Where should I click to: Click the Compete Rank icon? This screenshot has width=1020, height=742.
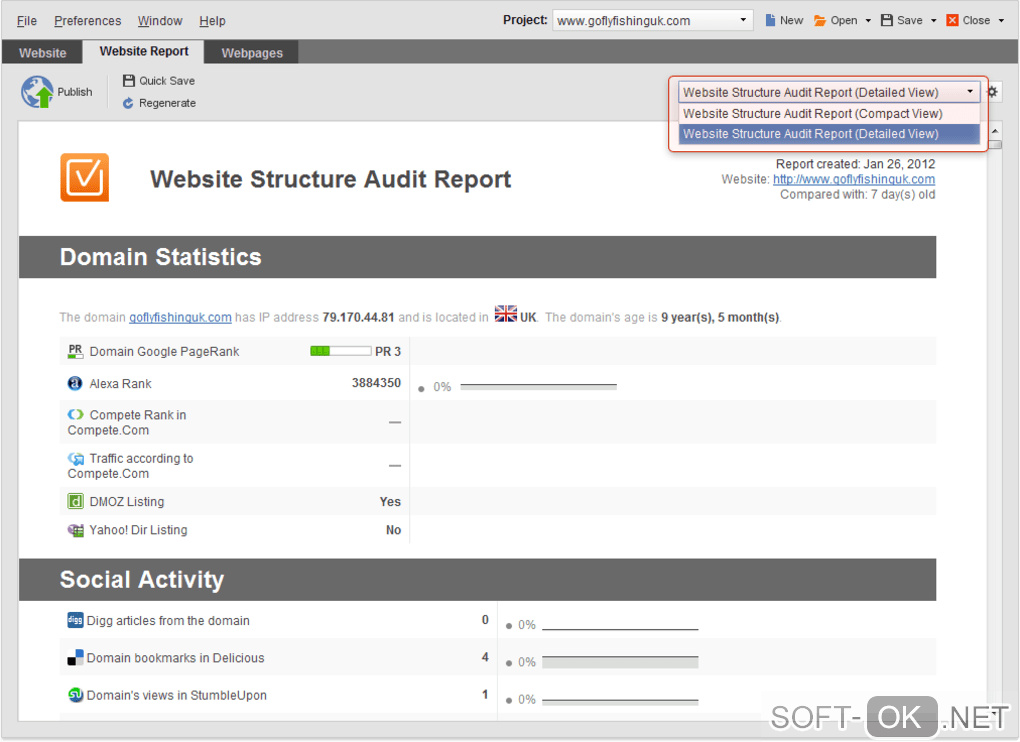75,414
